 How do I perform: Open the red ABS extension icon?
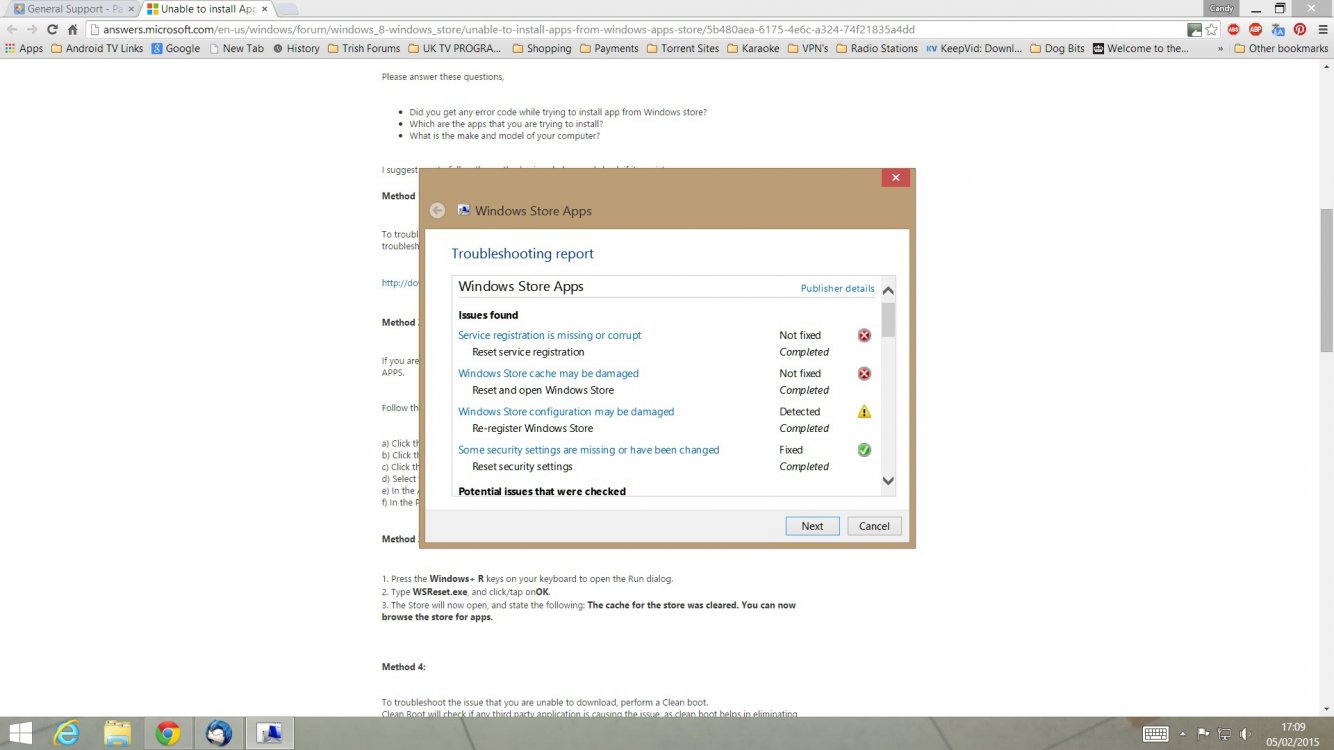click(1234, 29)
